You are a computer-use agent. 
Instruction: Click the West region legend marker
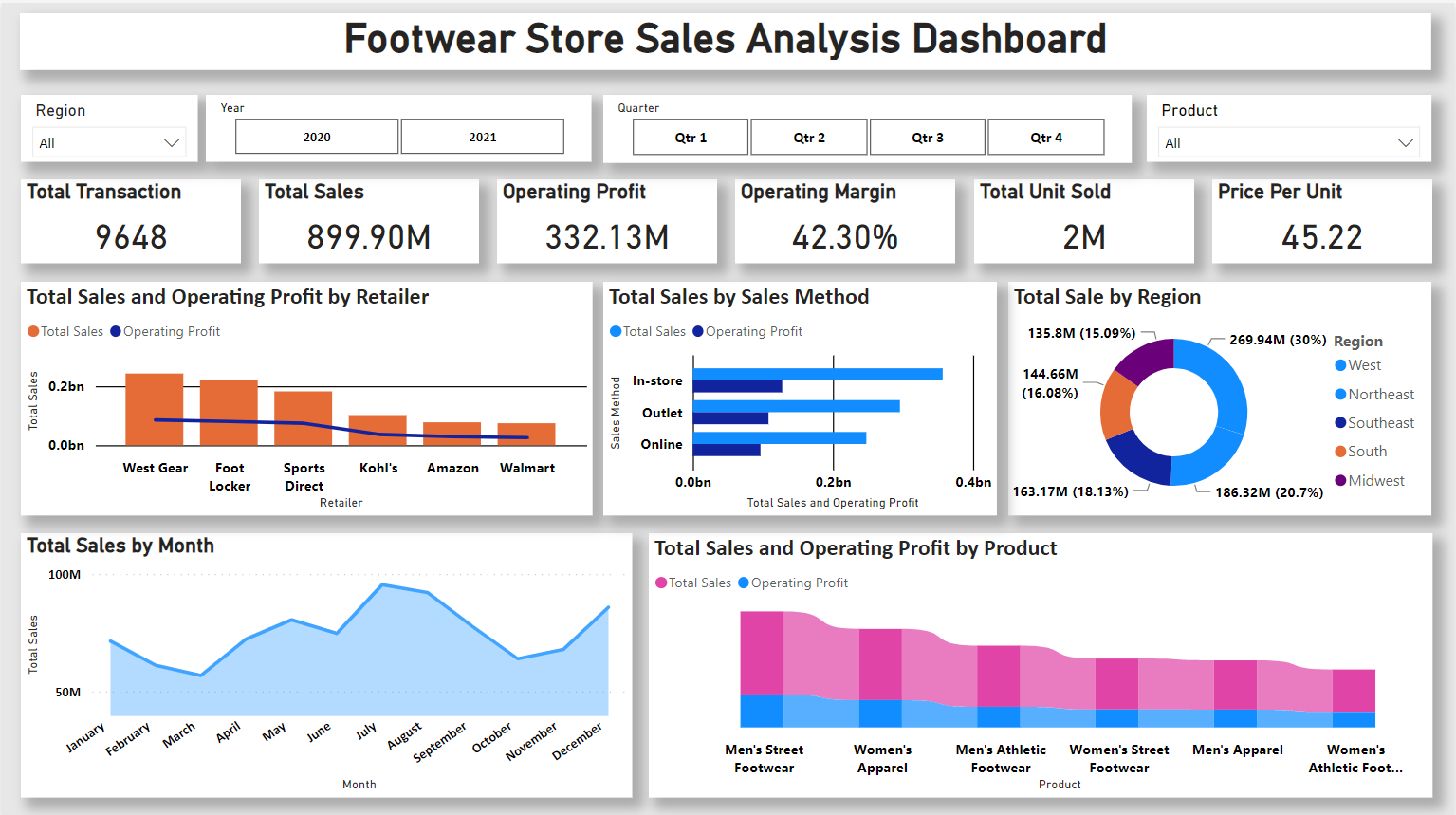tap(1340, 365)
